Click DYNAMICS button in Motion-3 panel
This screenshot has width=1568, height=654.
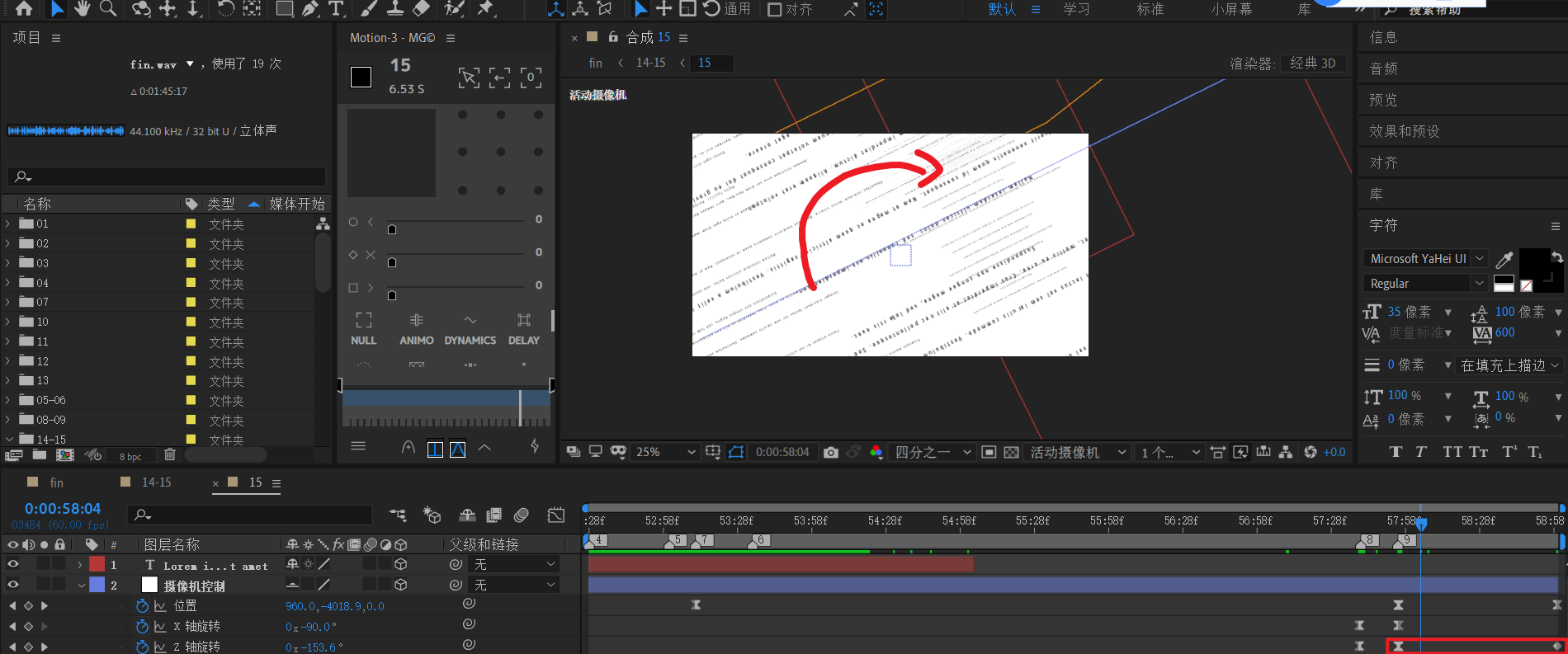pos(470,329)
